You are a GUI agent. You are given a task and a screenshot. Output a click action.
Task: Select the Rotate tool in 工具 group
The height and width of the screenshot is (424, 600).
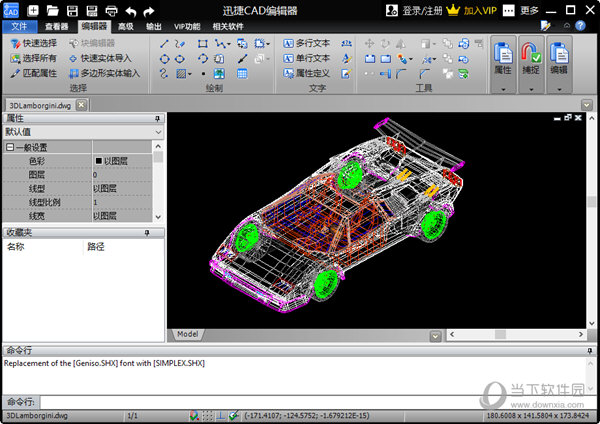click(385, 43)
